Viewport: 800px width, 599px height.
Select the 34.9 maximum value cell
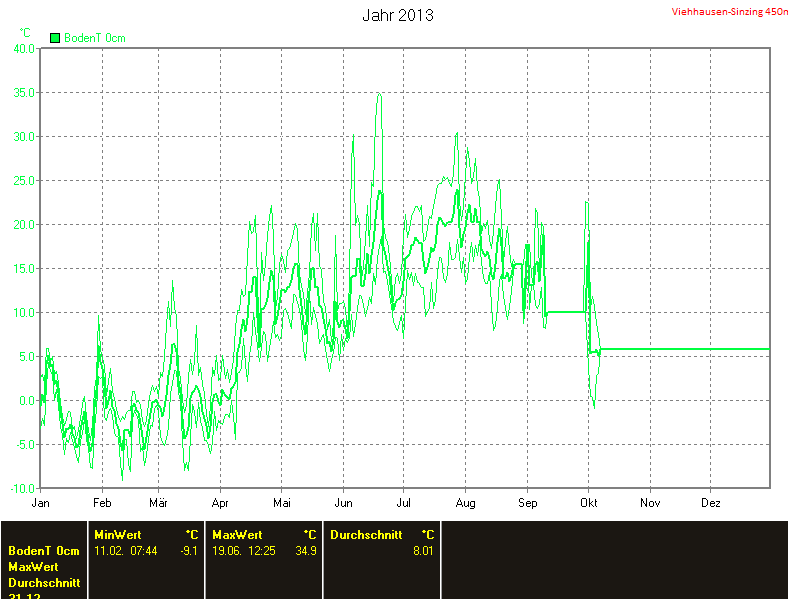(307, 551)
